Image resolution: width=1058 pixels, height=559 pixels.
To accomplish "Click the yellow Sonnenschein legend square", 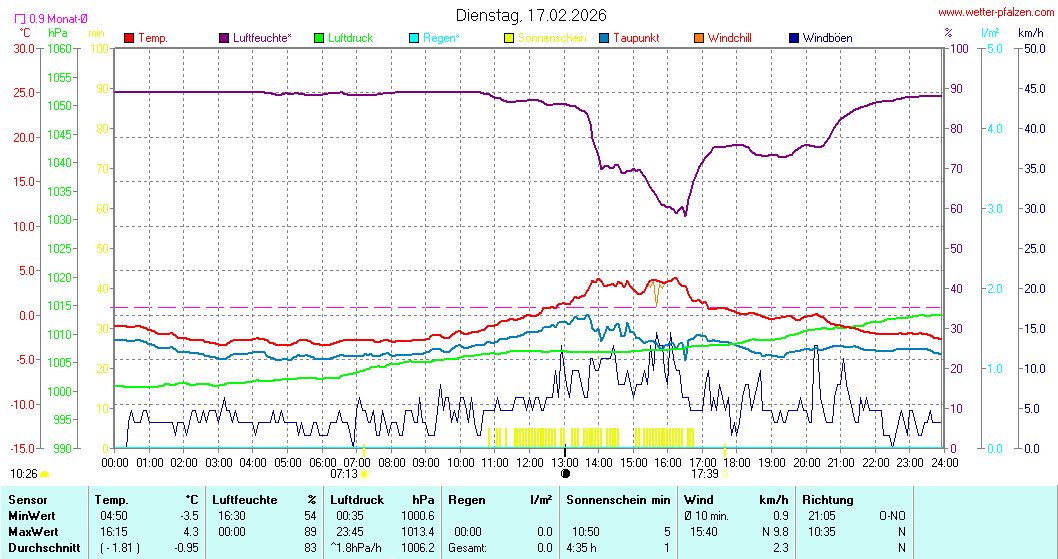I will (509, 38).
